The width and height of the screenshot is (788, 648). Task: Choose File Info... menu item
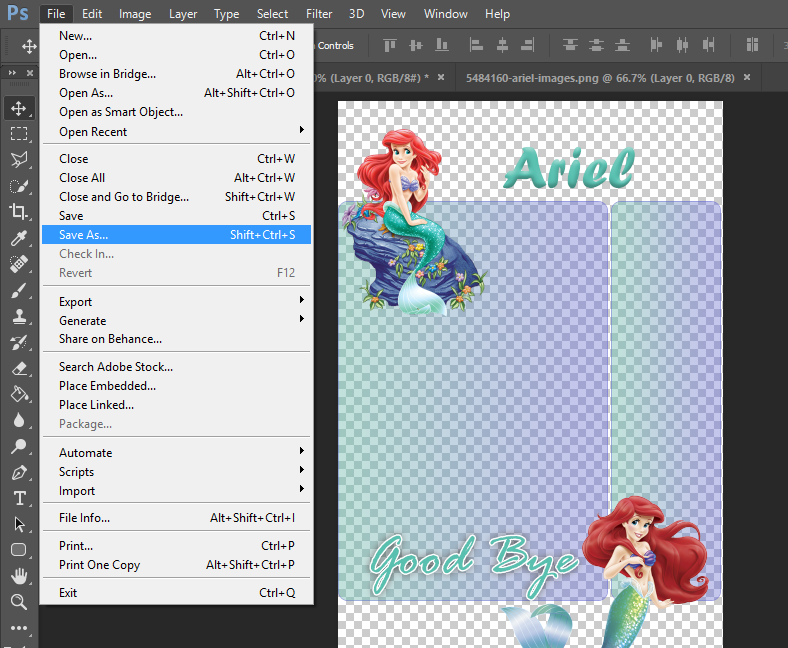(176, 518)
